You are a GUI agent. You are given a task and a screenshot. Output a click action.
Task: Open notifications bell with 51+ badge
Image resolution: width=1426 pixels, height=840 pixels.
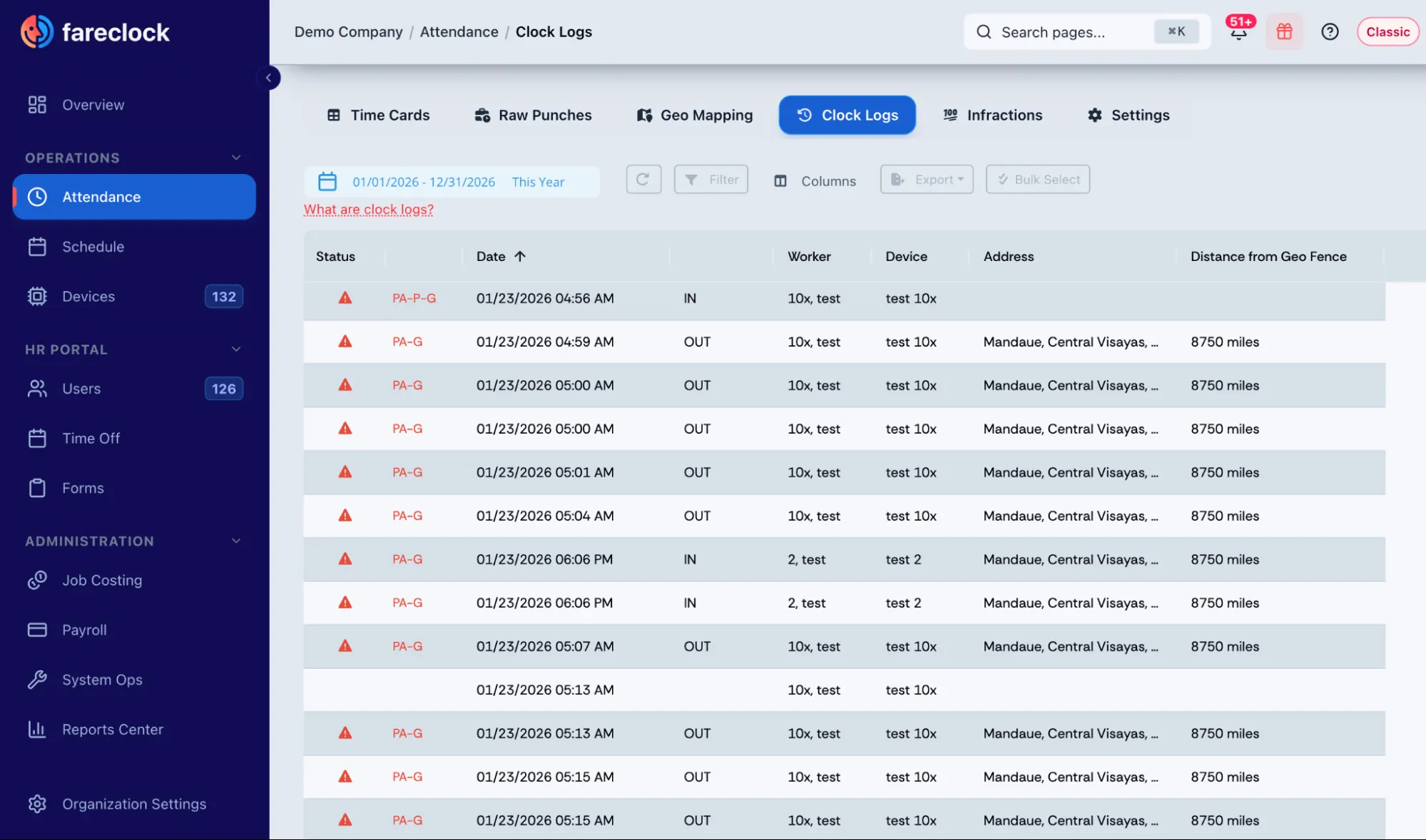point(1239,31)
